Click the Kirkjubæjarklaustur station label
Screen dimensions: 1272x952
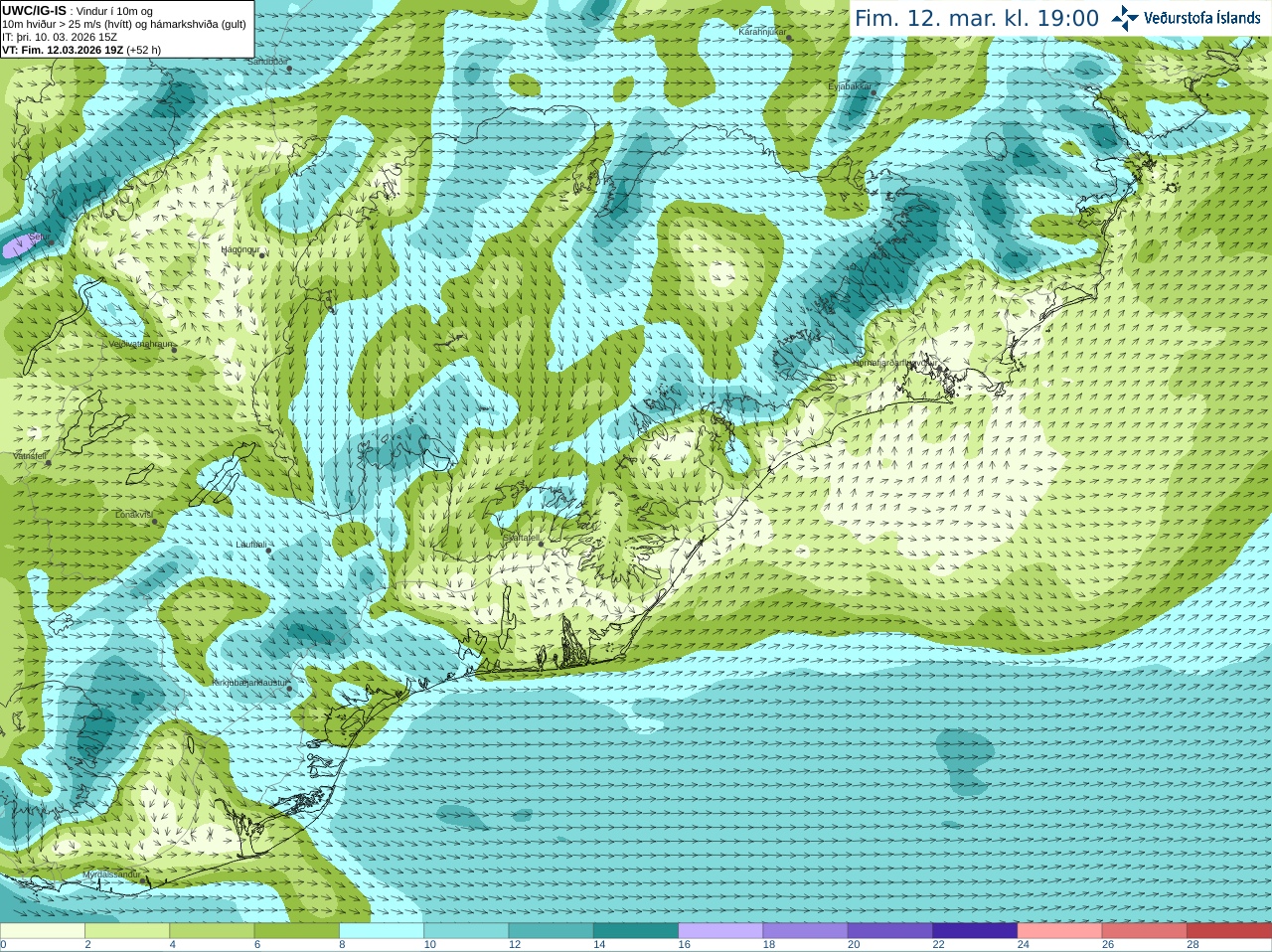click(249, 683)
